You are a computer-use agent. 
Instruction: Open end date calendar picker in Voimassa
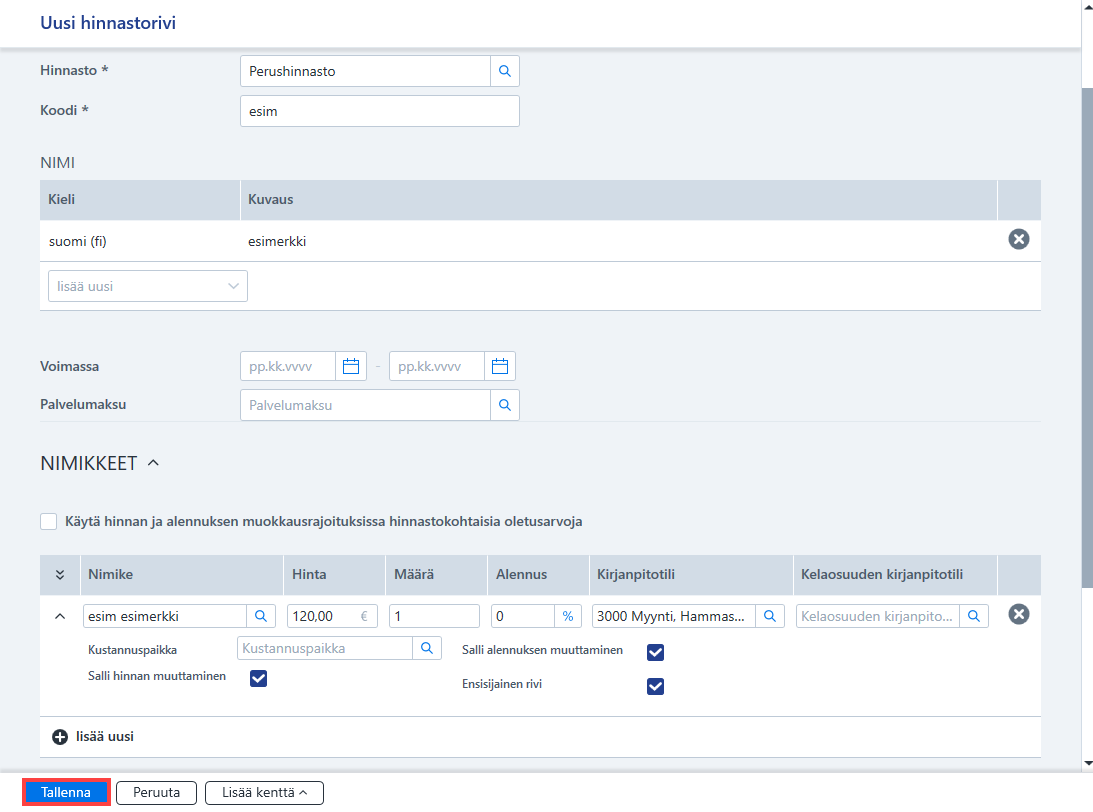500,366
